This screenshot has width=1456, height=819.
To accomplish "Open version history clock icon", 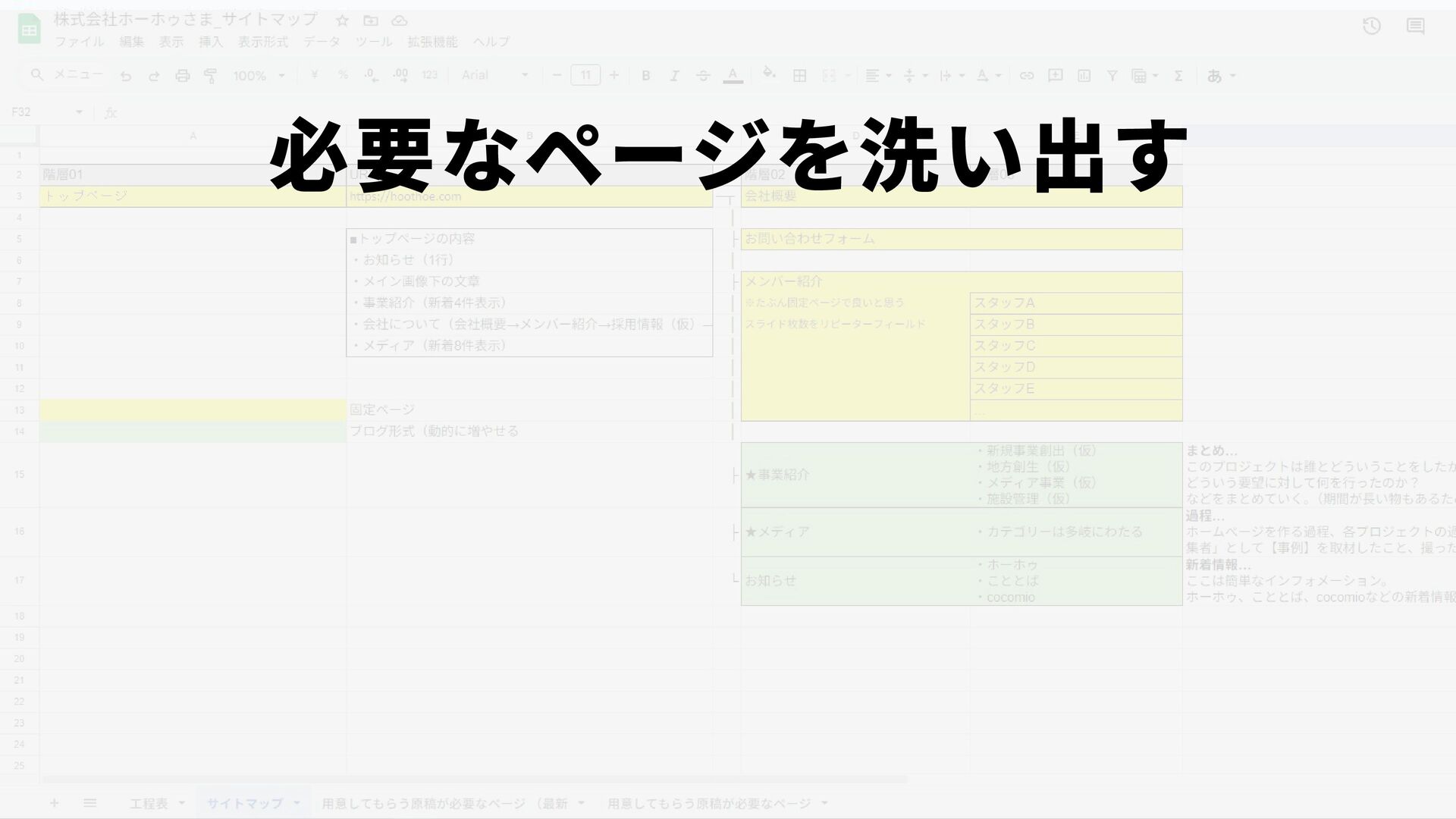I will (1371, 27).
